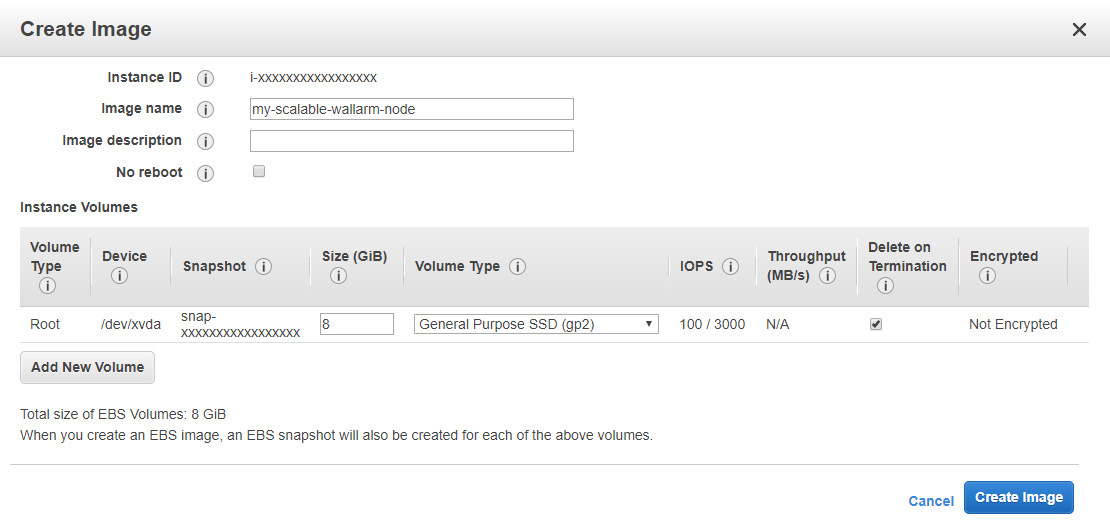Click the info icon under Device header
This screenshot has width=1110, height=532.
coord(119,276)
